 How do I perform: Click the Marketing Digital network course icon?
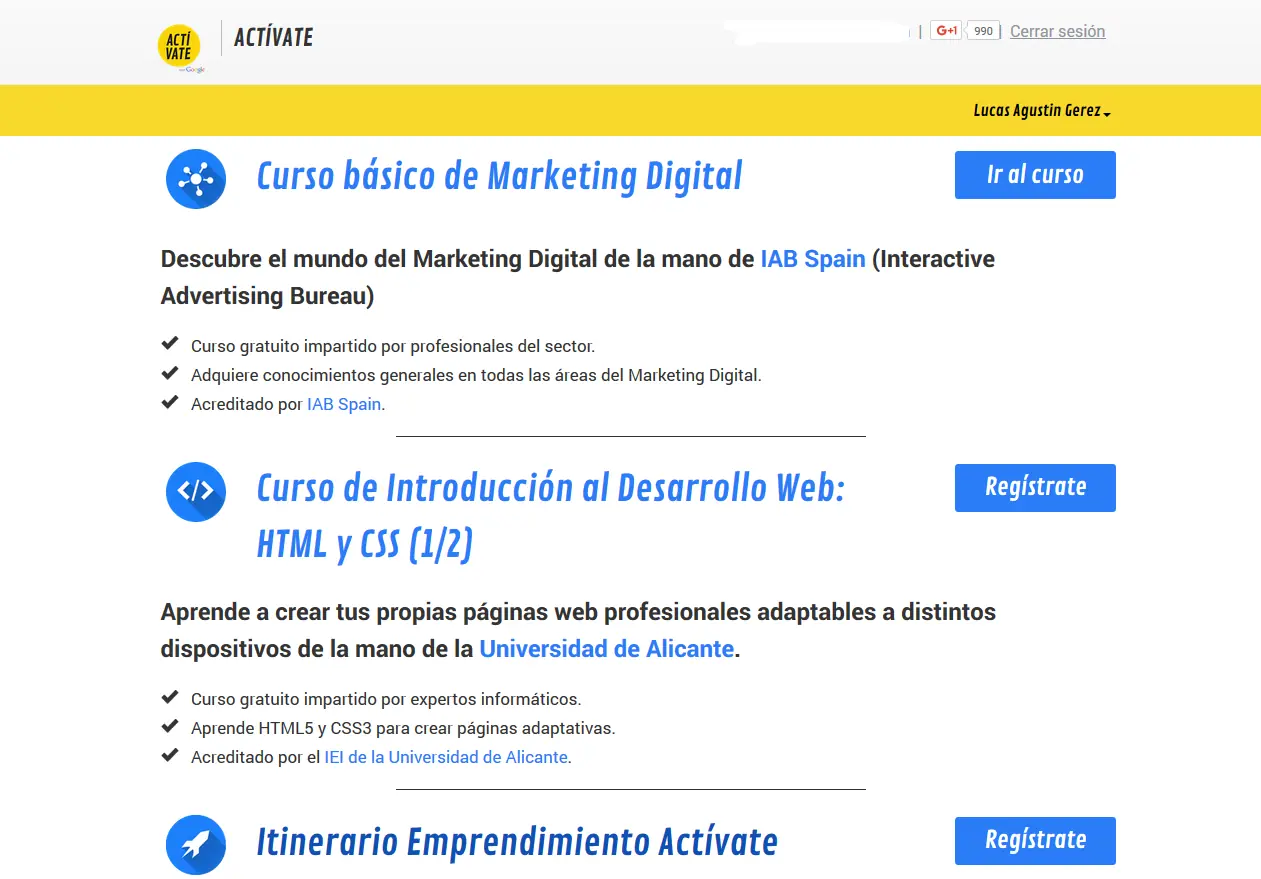click(x=196, y=179)
